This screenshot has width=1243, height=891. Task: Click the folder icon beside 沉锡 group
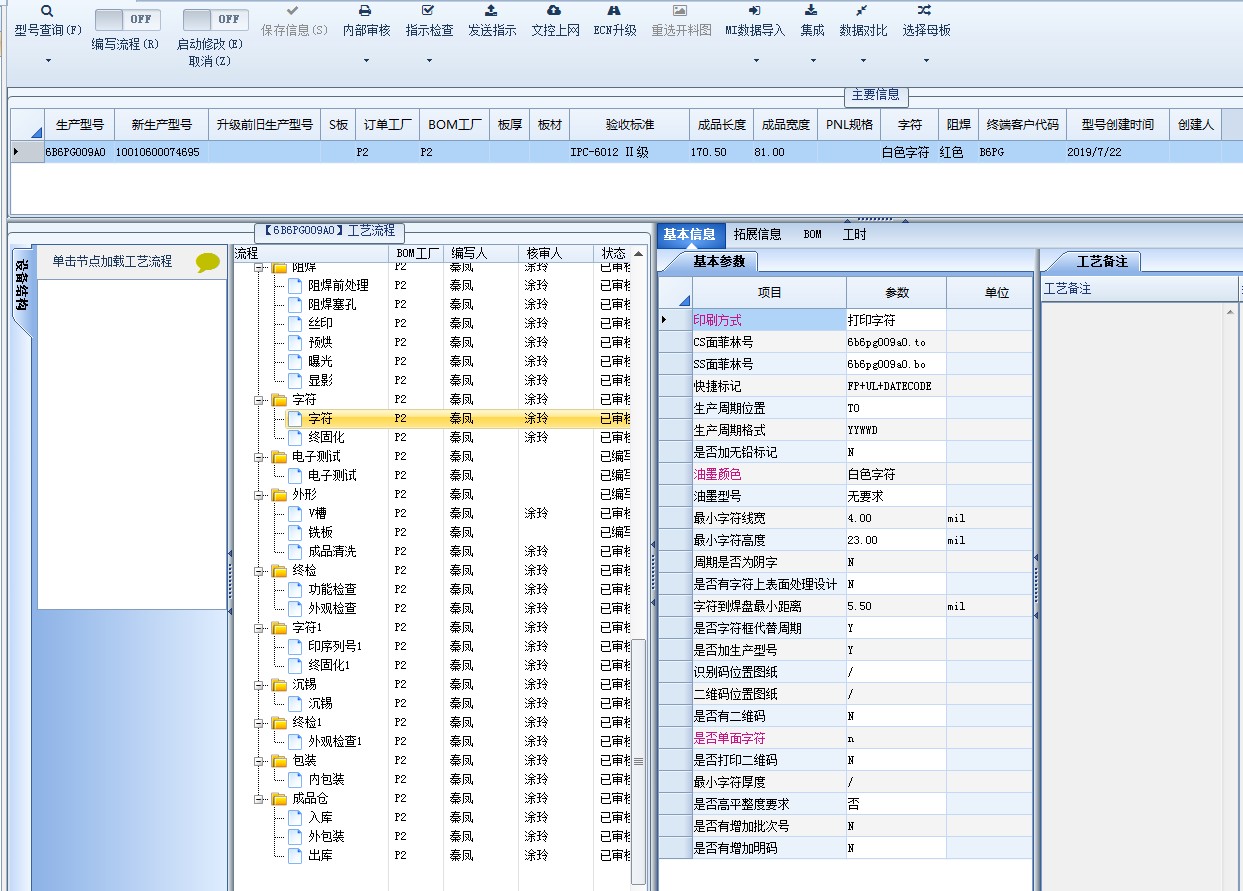click(279, 684)
